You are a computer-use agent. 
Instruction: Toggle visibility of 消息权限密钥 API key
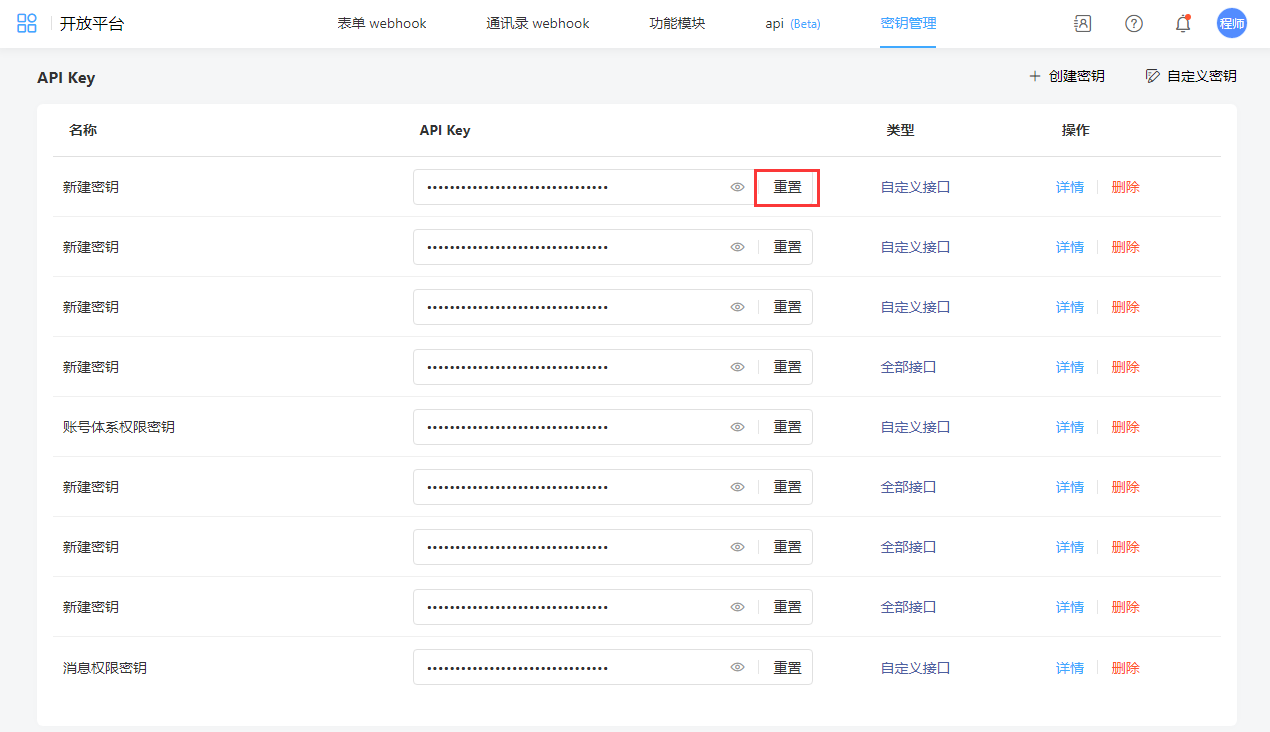coord(737,667)
